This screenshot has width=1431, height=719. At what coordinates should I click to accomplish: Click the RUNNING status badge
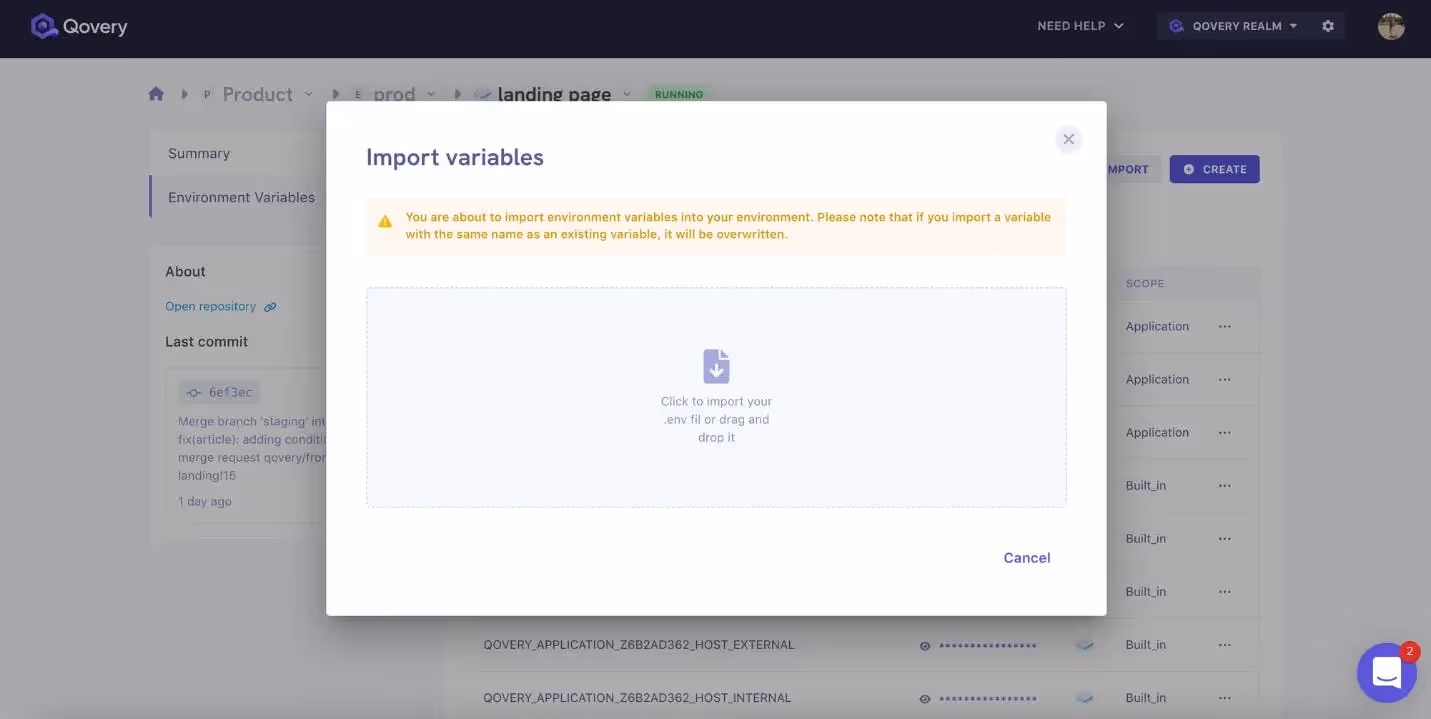(x=679, y=94)
